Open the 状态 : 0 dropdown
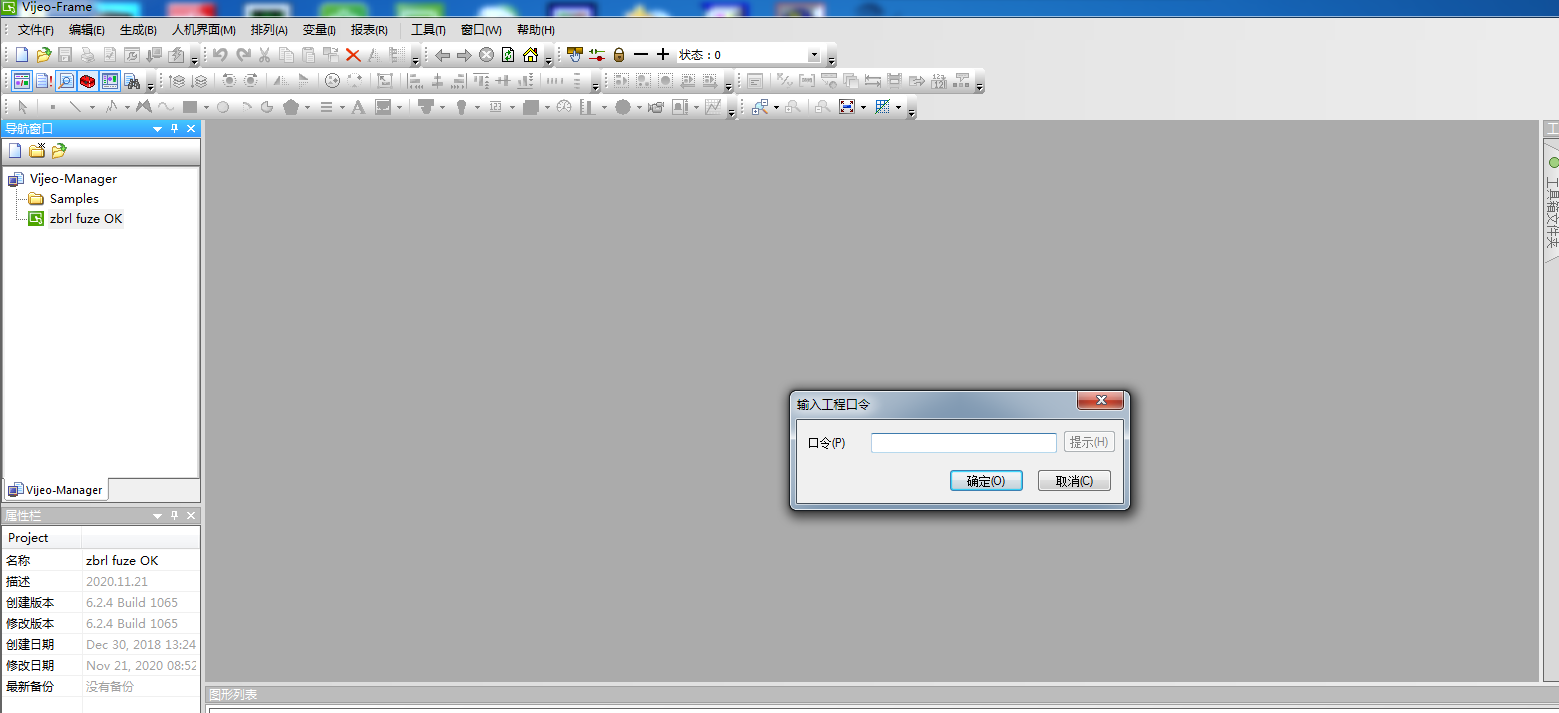This screenshot has width=1559, height=713. (x=813, y=55)
